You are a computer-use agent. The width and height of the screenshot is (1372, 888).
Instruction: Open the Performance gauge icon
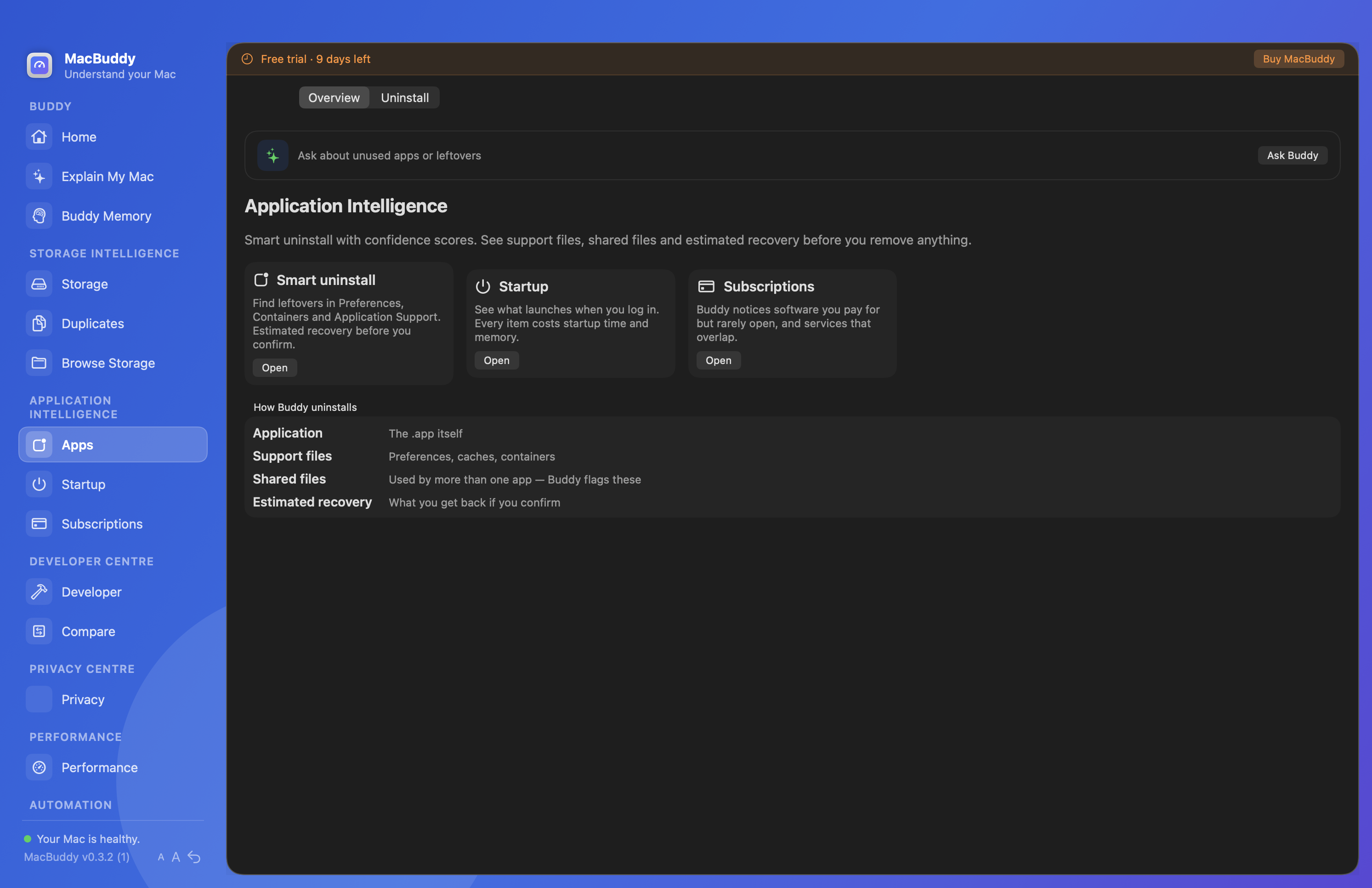(39, 768)
